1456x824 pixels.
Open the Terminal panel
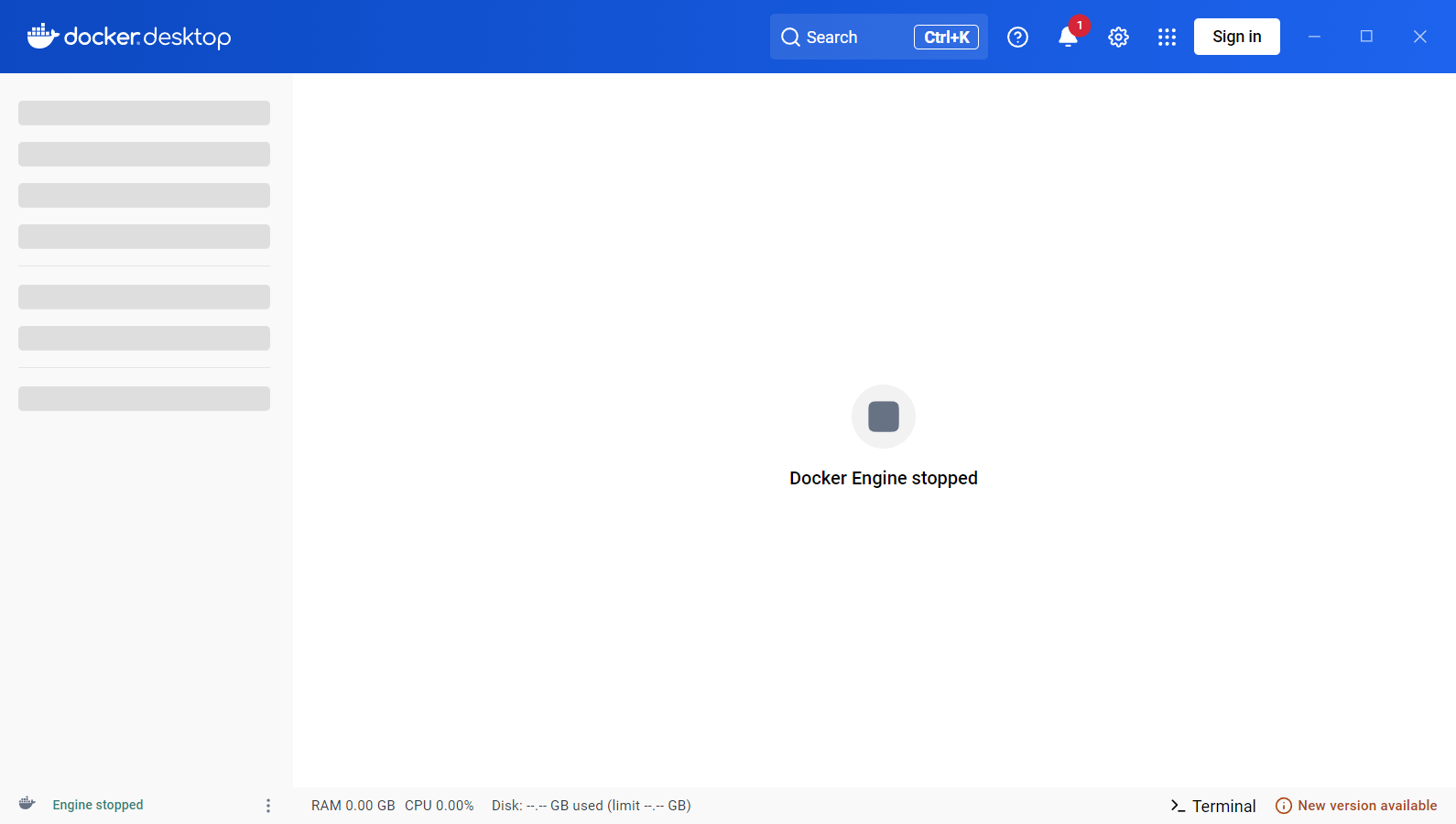click(1213, 806)
